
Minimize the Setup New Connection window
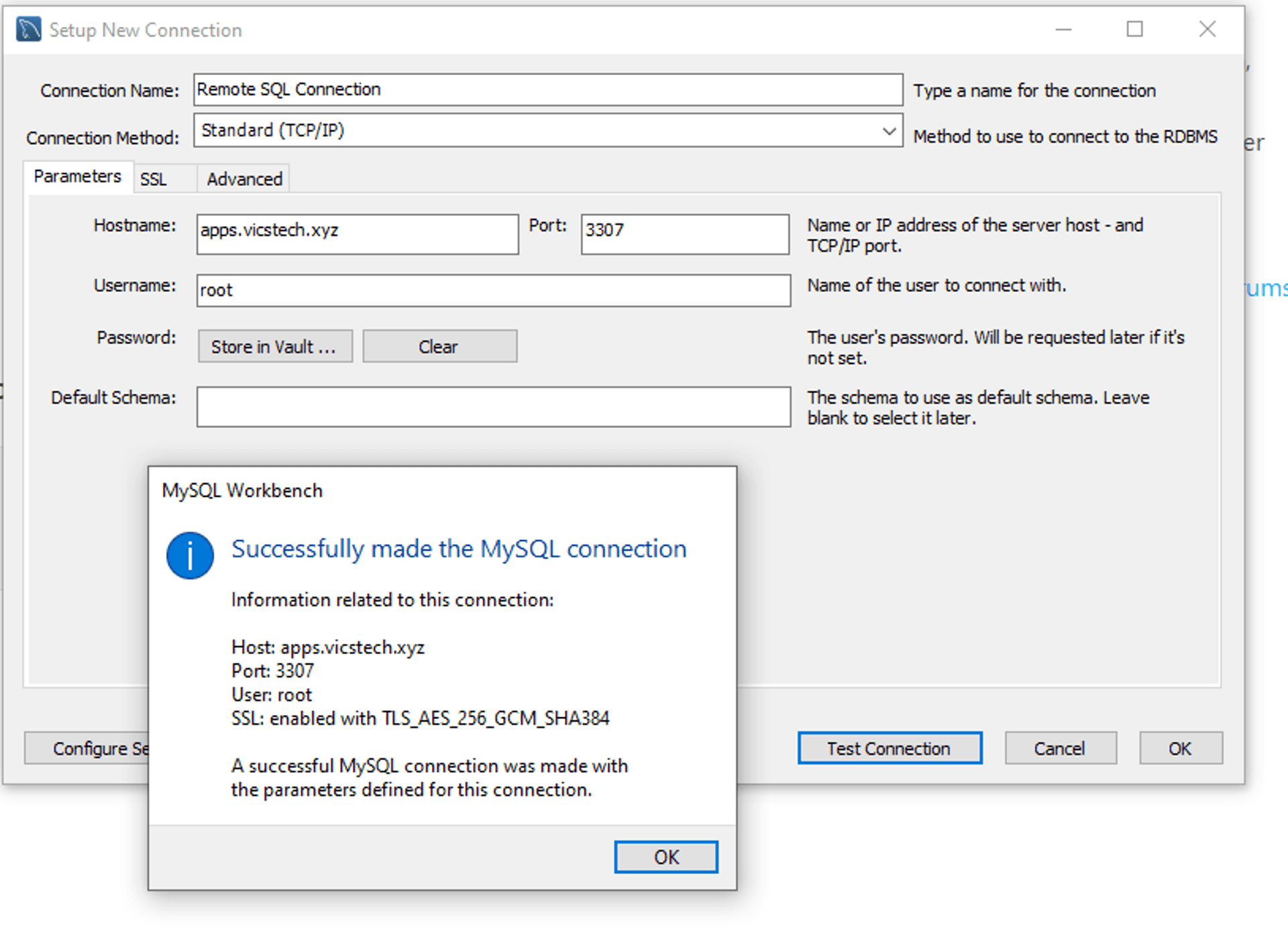(x=1063, y=30)
